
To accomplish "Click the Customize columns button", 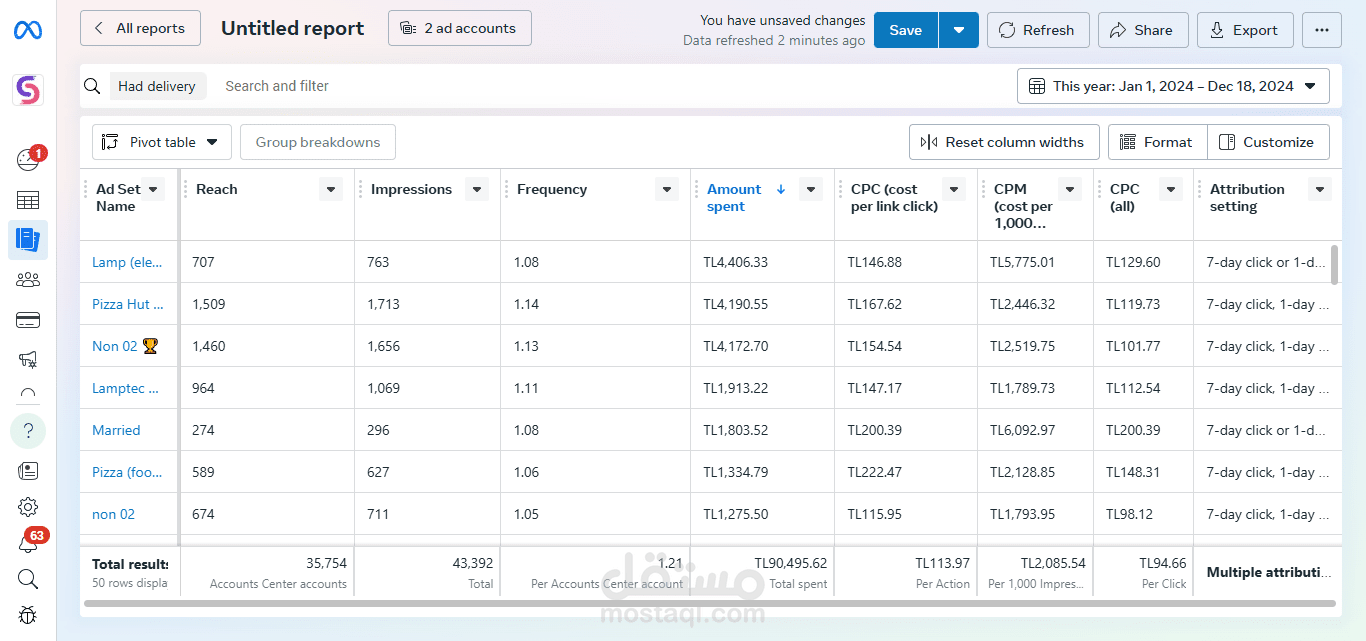I will [1268, 142].
